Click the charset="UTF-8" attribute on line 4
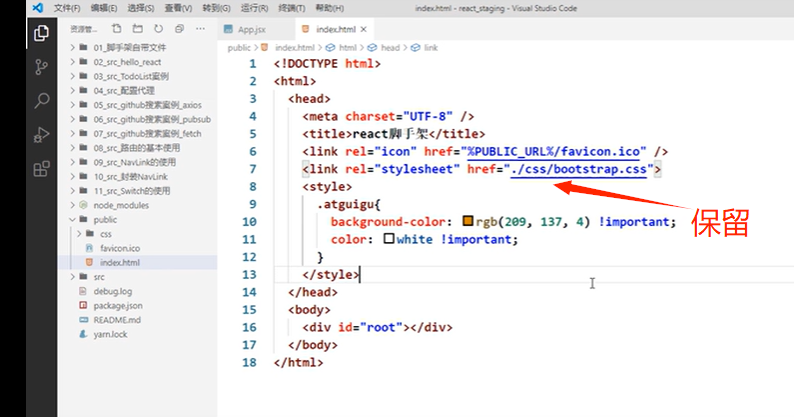The image size is (794, 417). tap(399, 117)
